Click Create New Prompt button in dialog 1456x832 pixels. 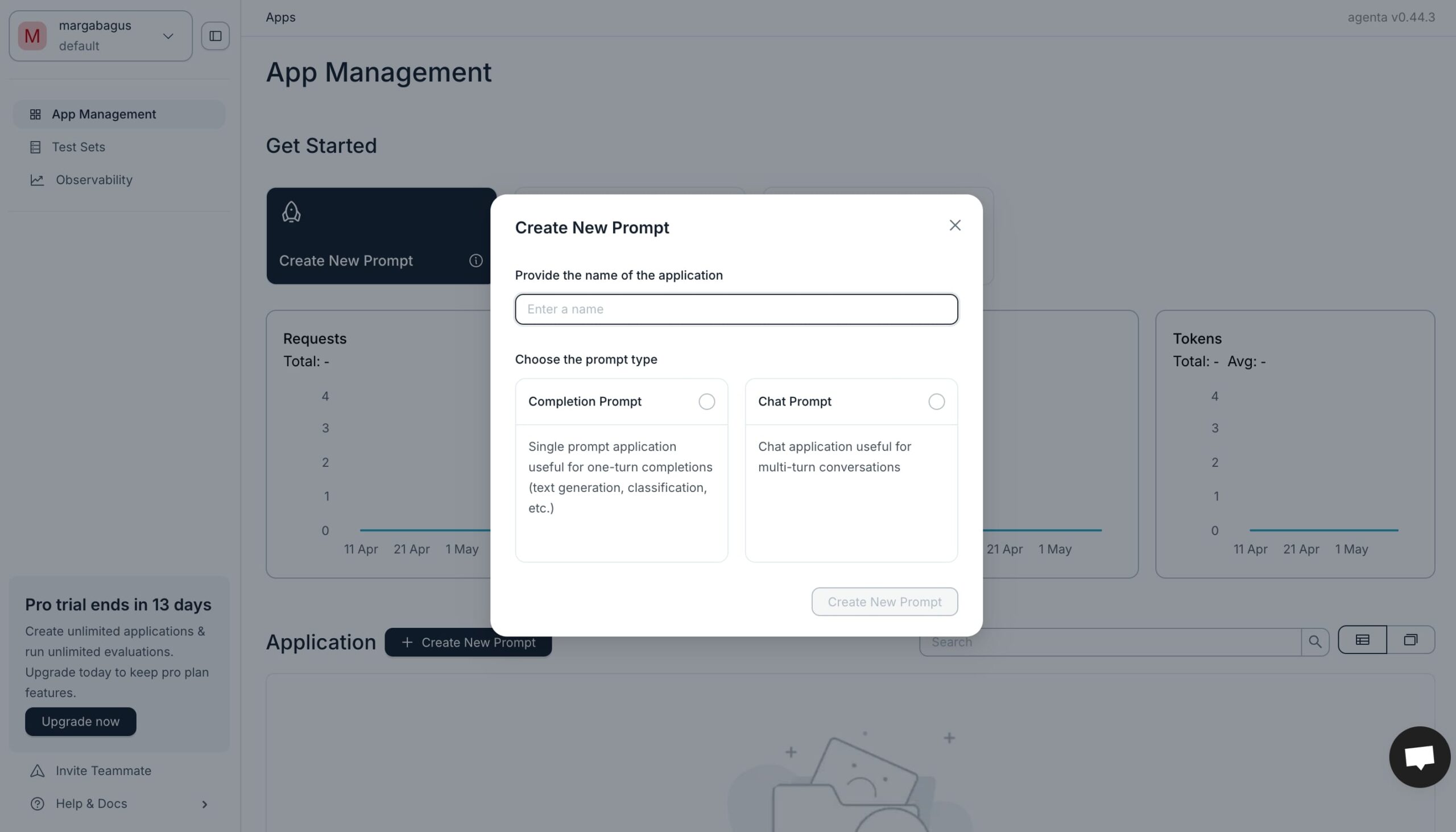point(884,602)
